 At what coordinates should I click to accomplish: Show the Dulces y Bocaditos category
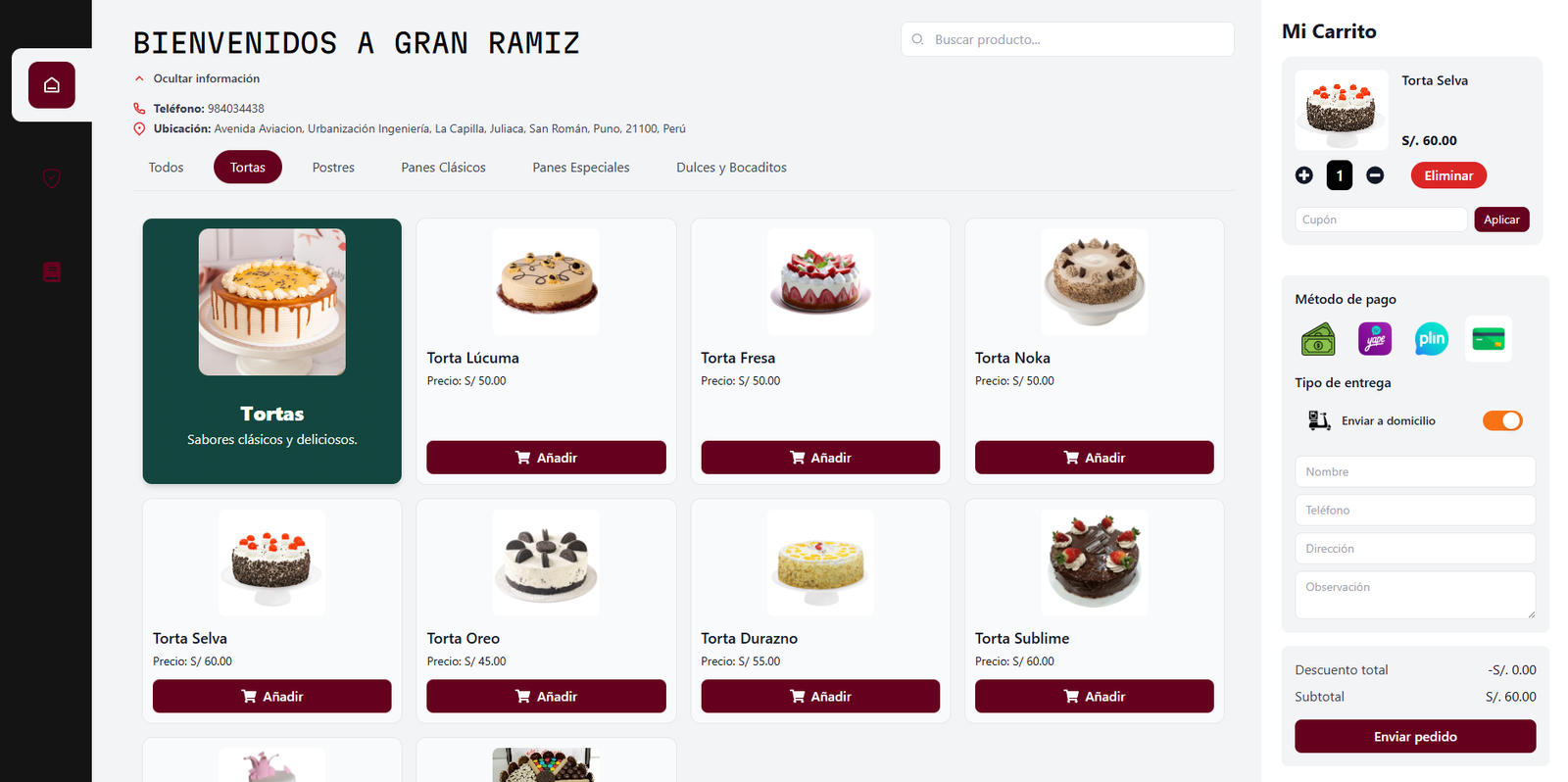click(731, 168)
